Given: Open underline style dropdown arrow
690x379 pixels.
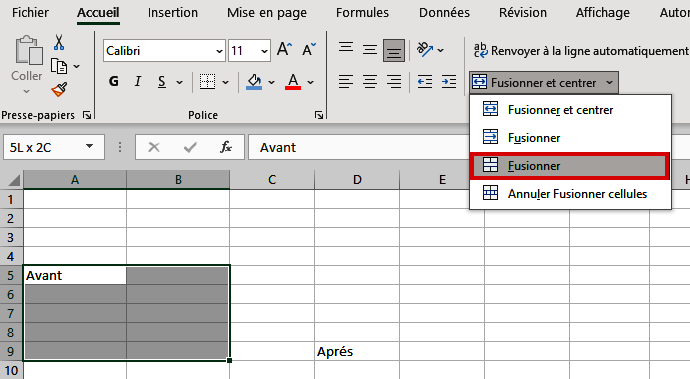Looking at the screenshot, I should point(180,82).
